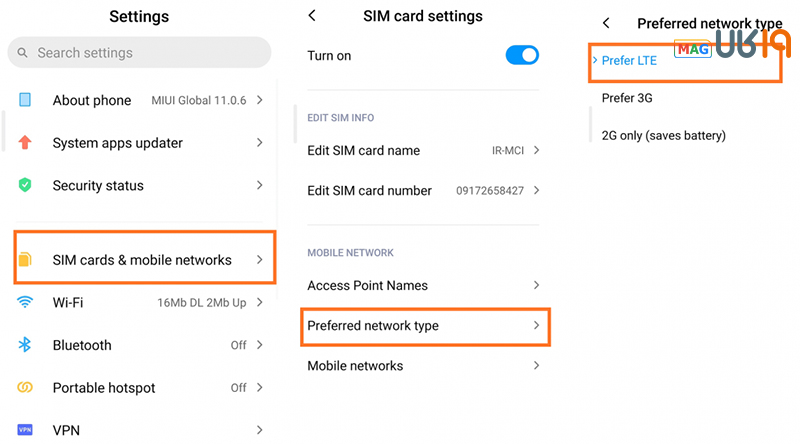Select the Prefer 3G option
The width and height of the screenshot is (800, 444).
[627, 98]
